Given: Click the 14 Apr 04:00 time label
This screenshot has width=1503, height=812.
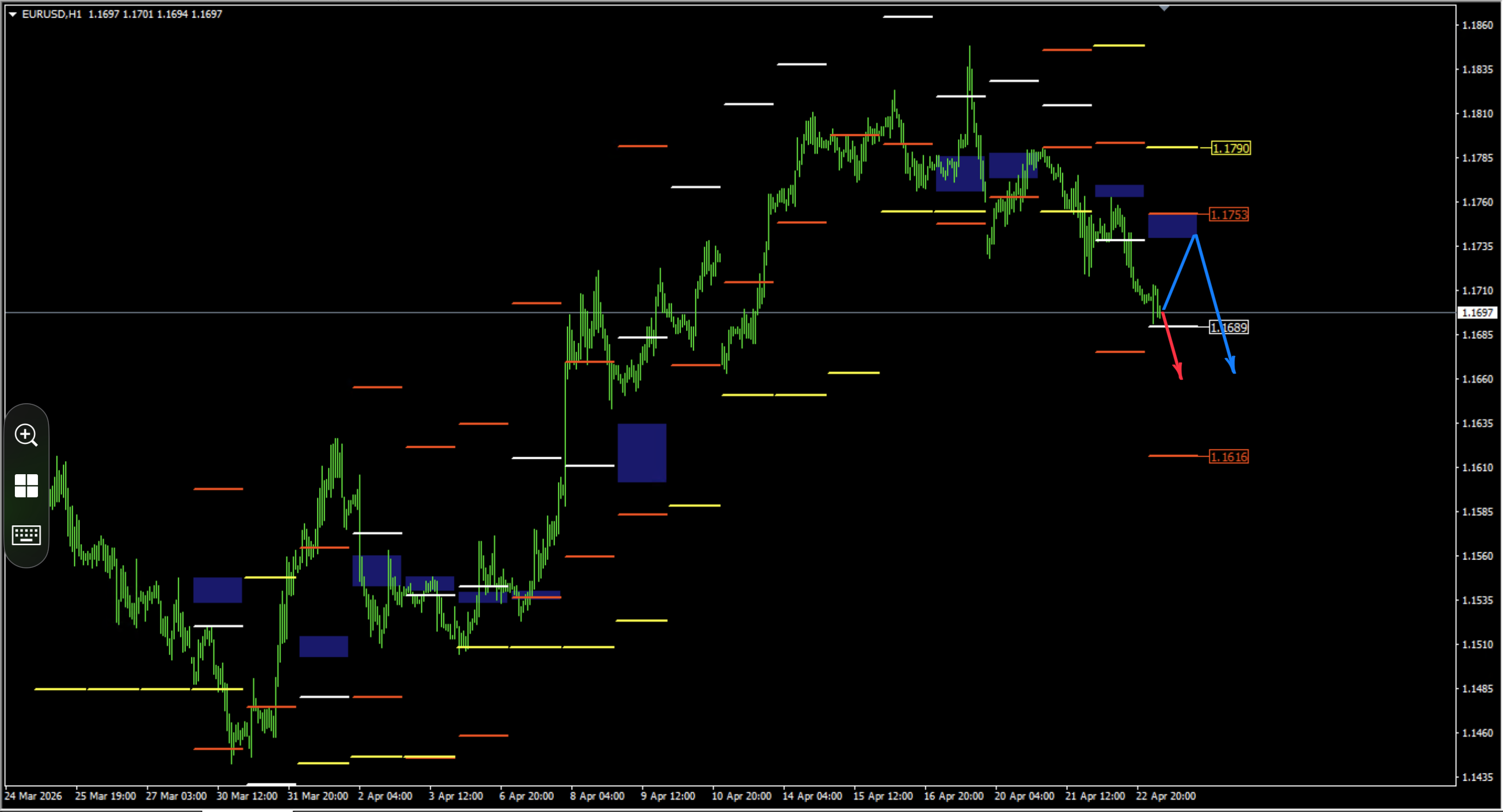Looking at the screenshot, I should (x=811, y=796).
